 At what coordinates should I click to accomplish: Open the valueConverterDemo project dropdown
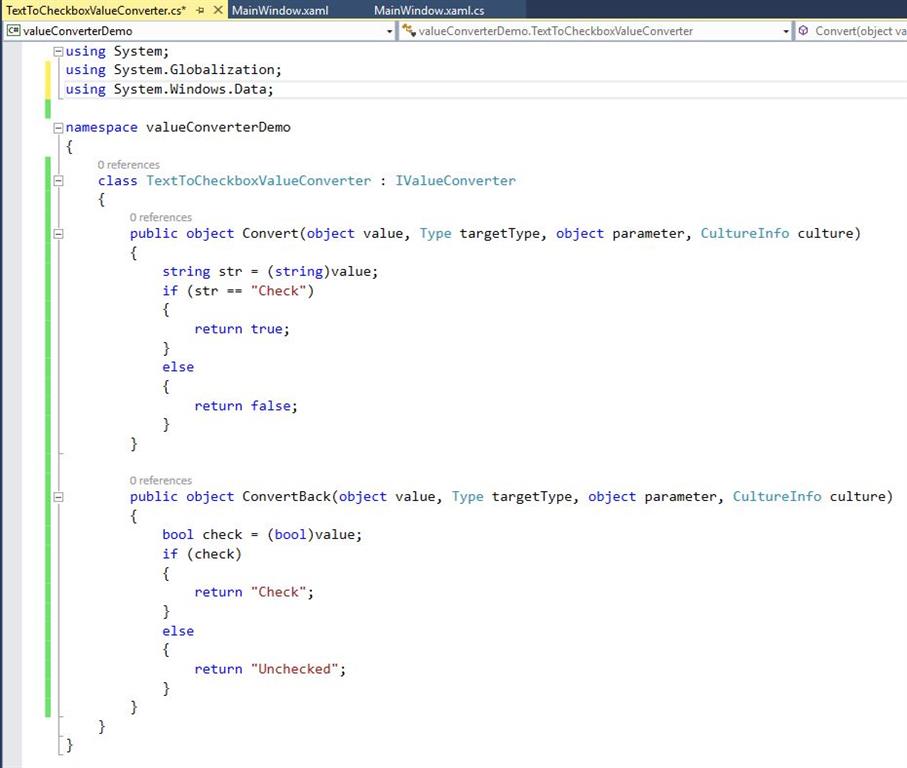click(x=391, y=31)
